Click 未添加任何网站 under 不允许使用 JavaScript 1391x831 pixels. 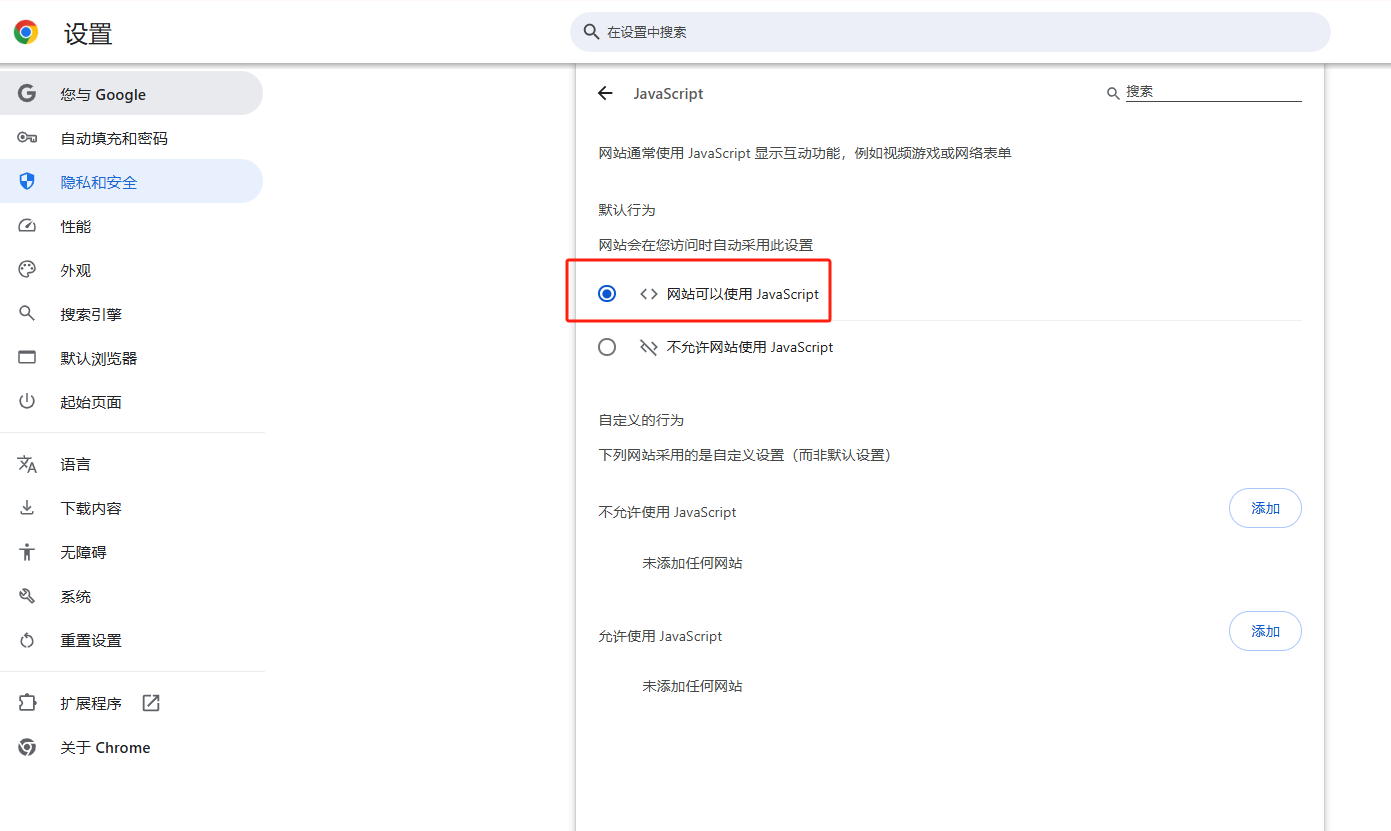692,563
